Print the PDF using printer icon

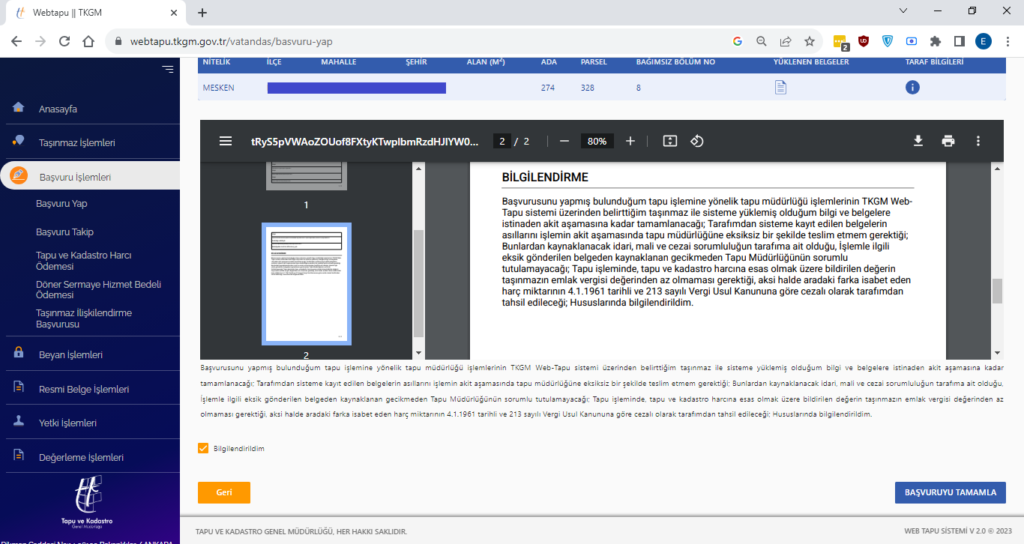point(948,141)
